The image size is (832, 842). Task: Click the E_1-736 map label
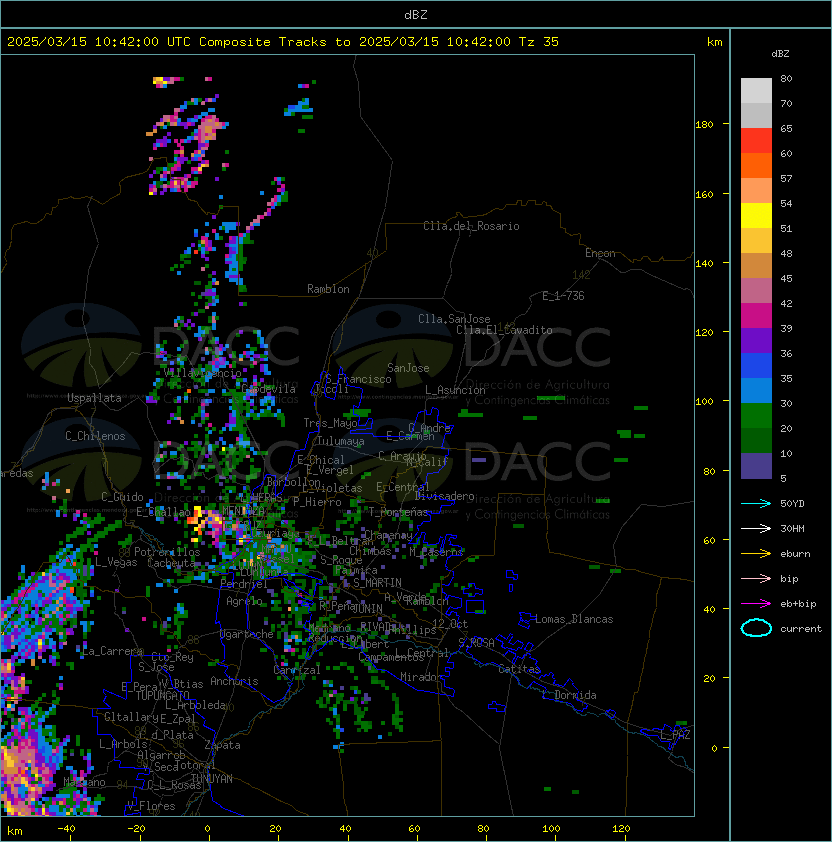click(563, 296)
